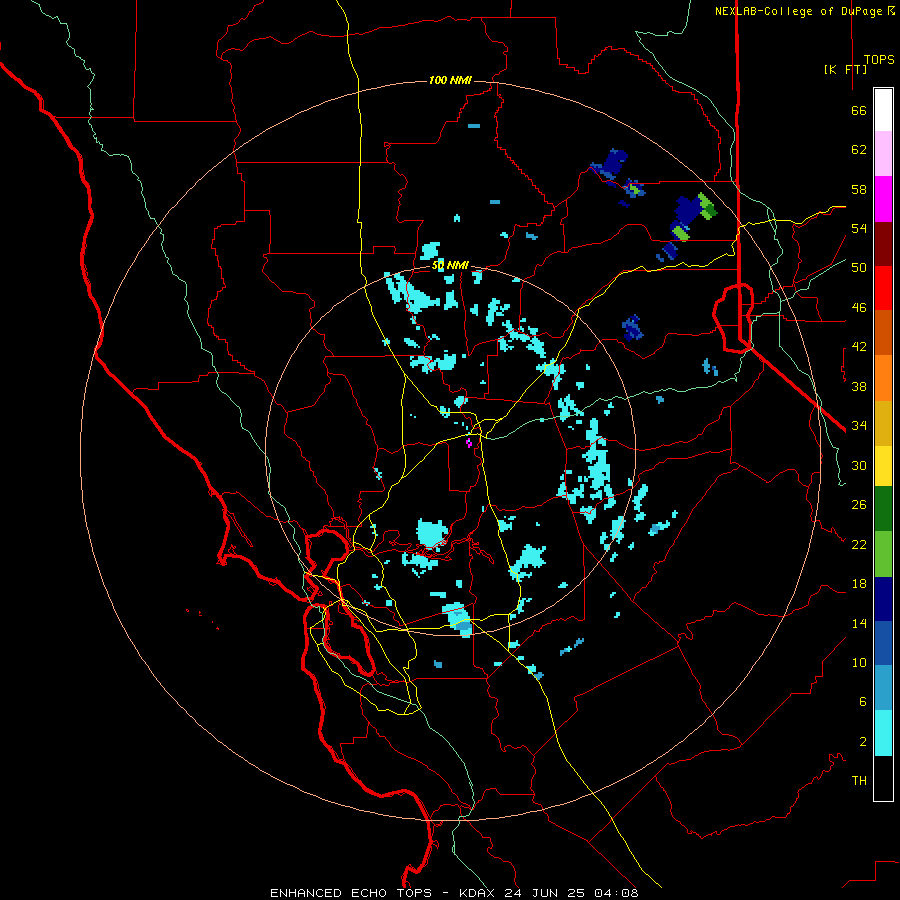Click the light green swatch in the legend
The width and height of the screenshot is (900, 900).
(x=883, y=554)
